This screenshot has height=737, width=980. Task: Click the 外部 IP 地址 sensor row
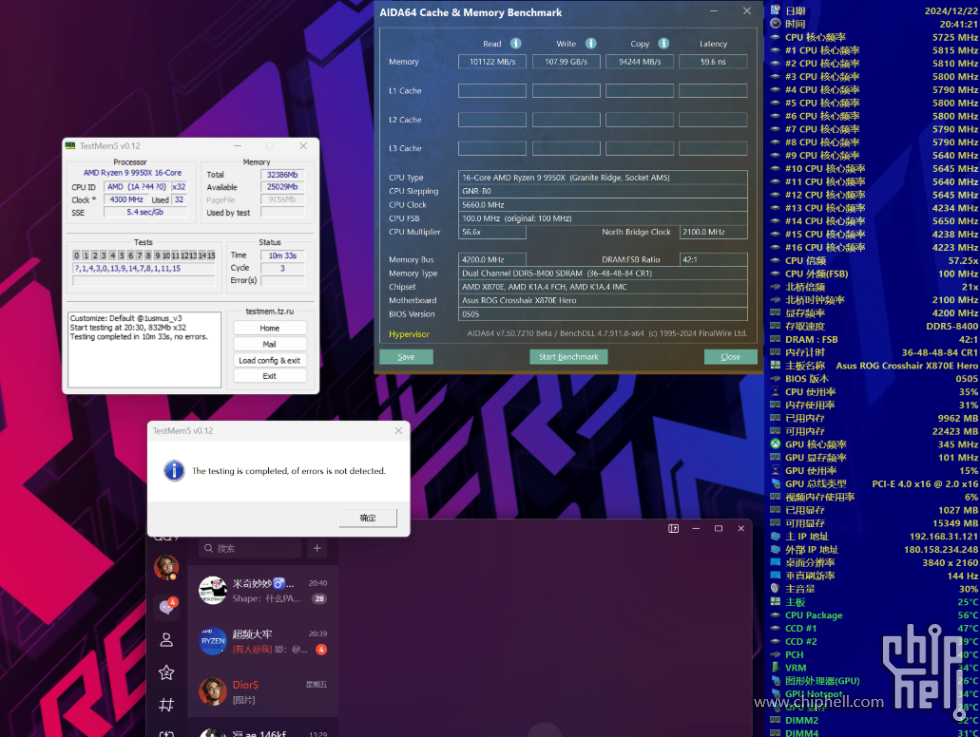tap(874, 549)
